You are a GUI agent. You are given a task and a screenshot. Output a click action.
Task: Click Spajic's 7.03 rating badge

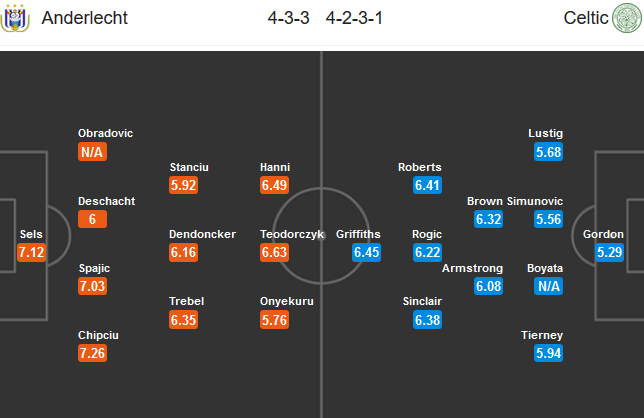pos(92,286)
